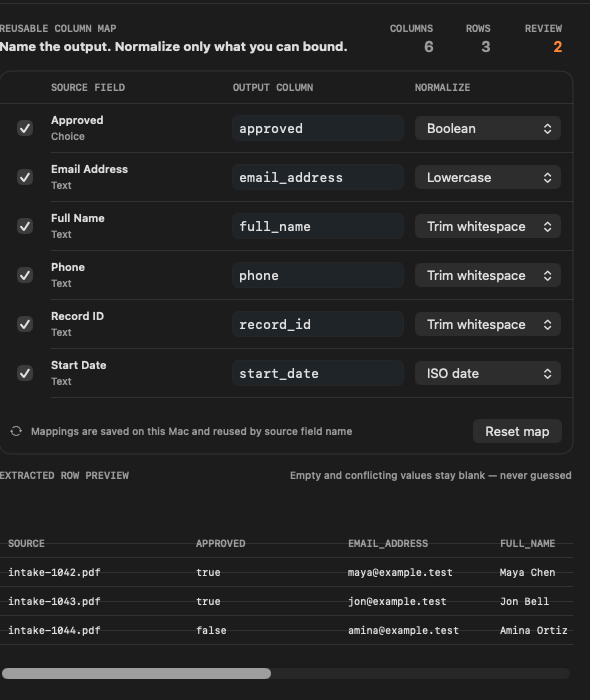
Task: Click the COLUMNS count 6
Action: click(x=428, y=47)
